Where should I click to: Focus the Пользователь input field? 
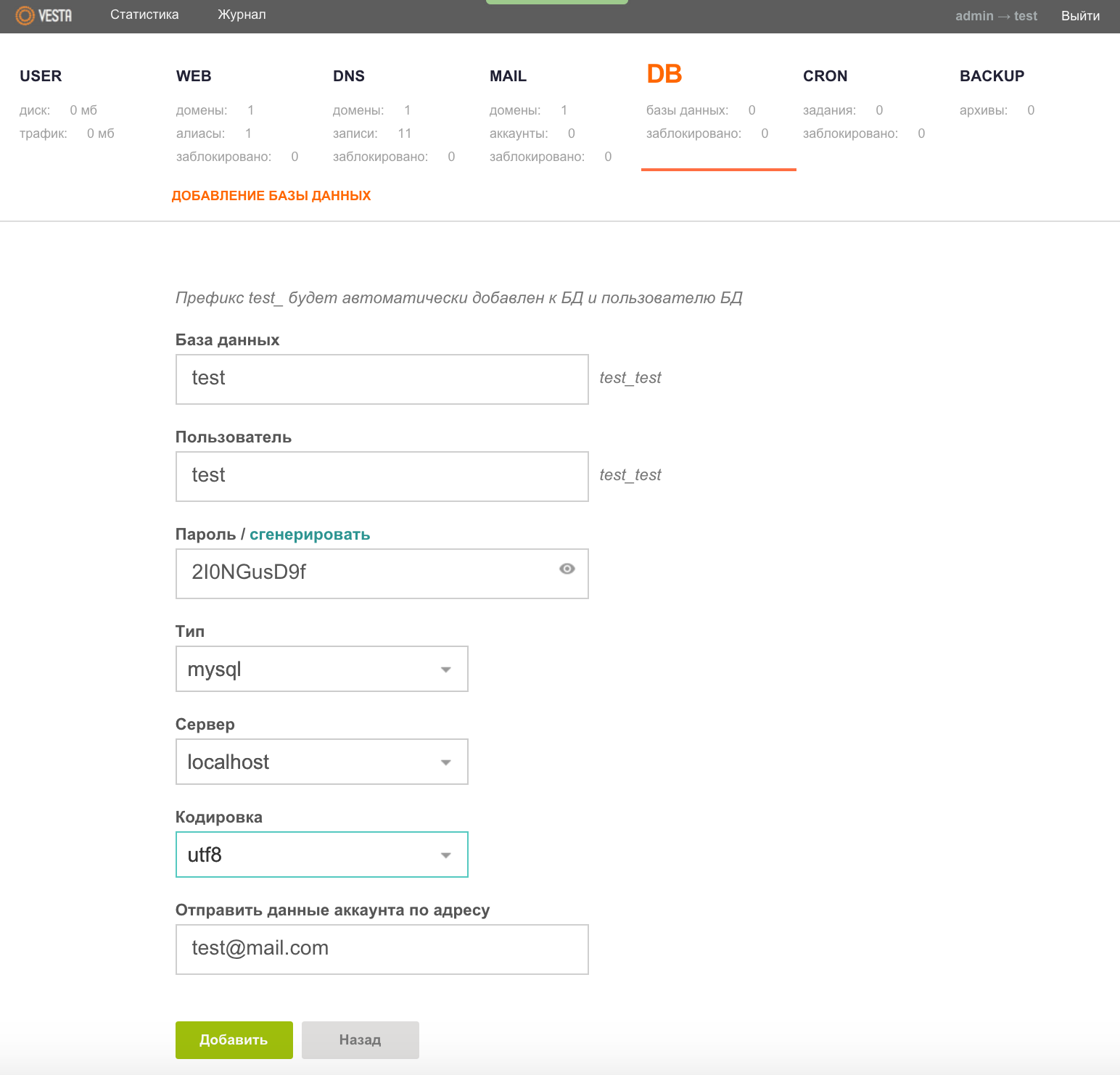click(382, 477)
